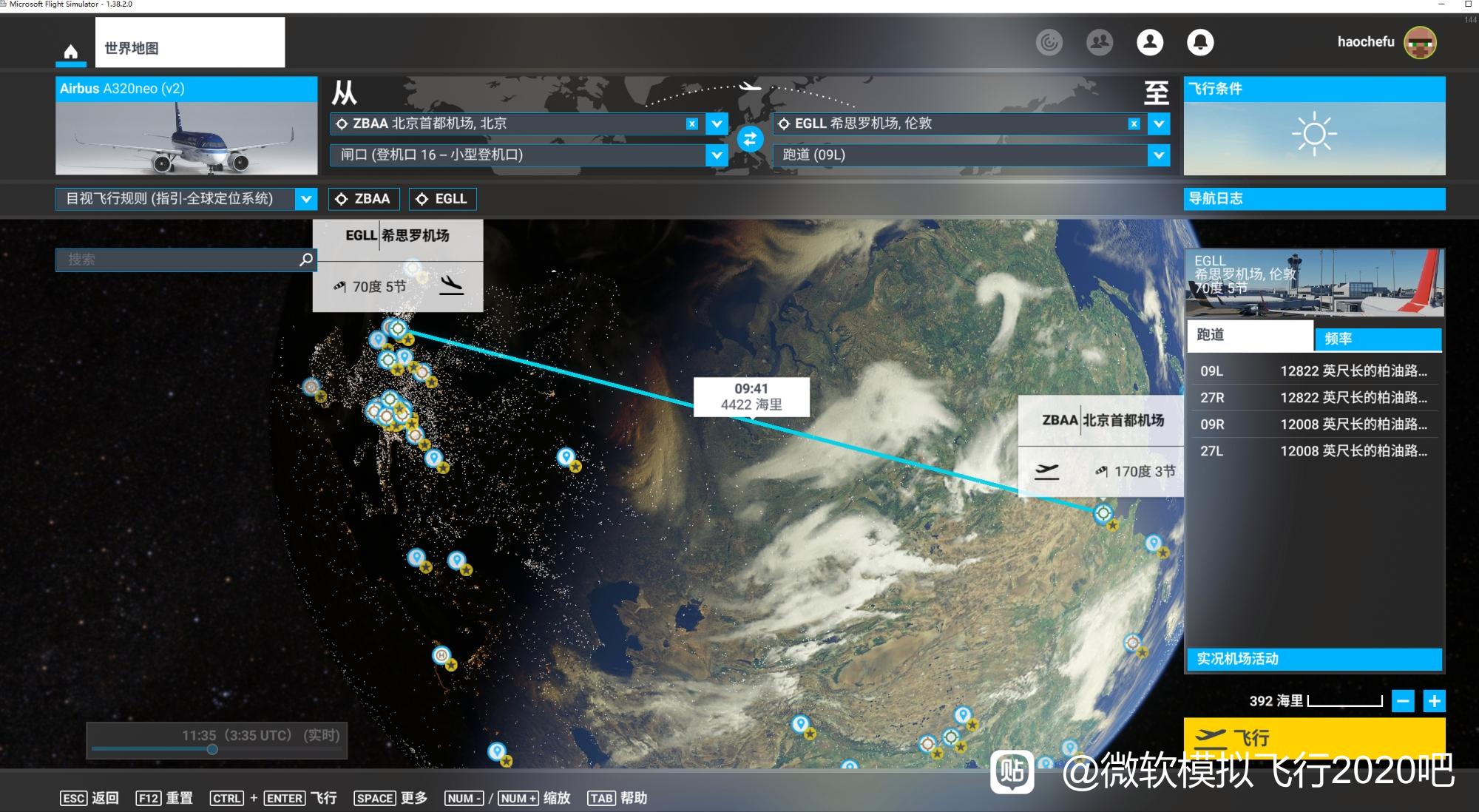Open haochefu avatar picture
The height and width of the screenshot is (812, 1479).
pos(1420,42)
